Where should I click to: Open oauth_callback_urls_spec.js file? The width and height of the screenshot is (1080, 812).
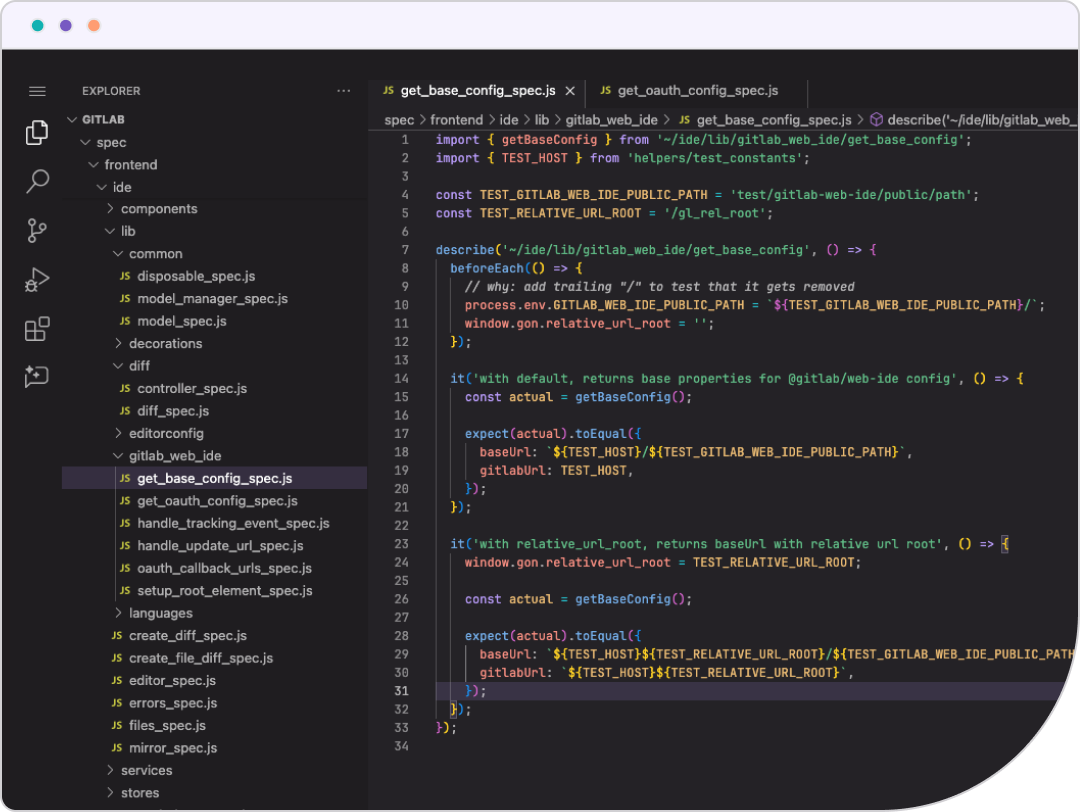pos(224,568)
